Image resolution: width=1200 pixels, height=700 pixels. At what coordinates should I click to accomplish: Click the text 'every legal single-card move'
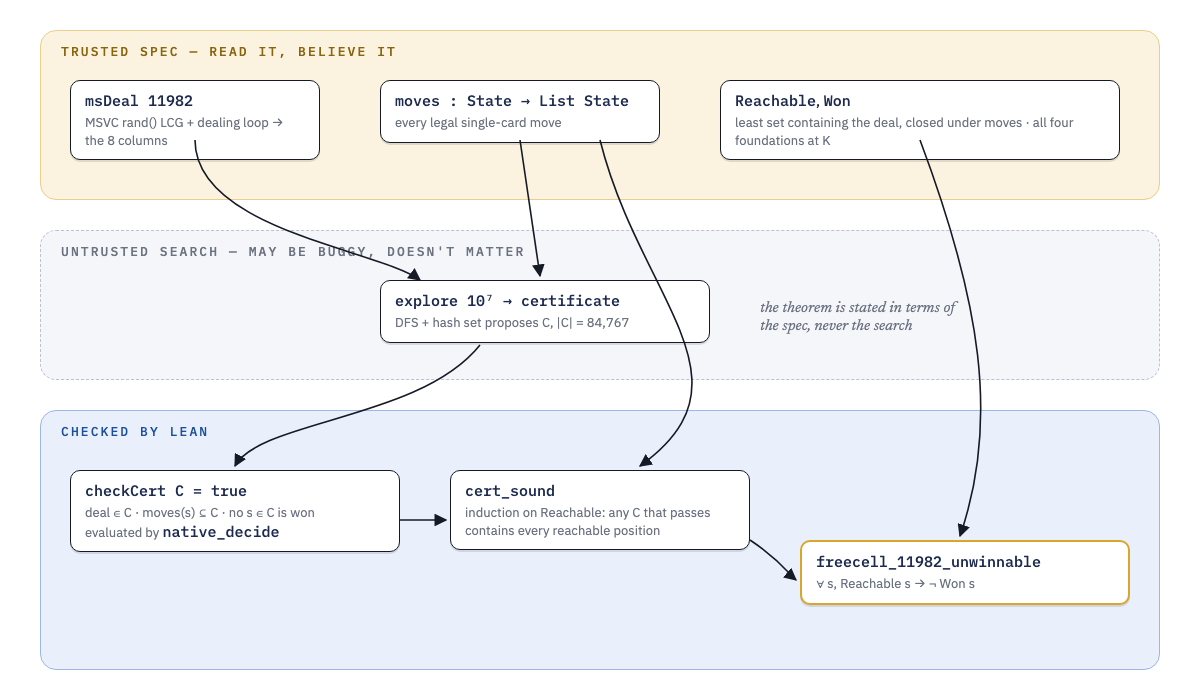(478, 123)
